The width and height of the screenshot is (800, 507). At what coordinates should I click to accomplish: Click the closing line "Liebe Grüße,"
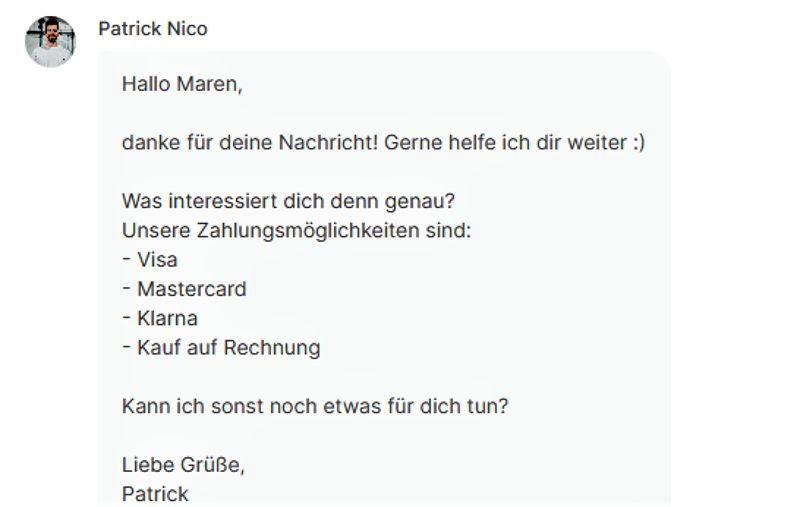[x=183, y=465]
